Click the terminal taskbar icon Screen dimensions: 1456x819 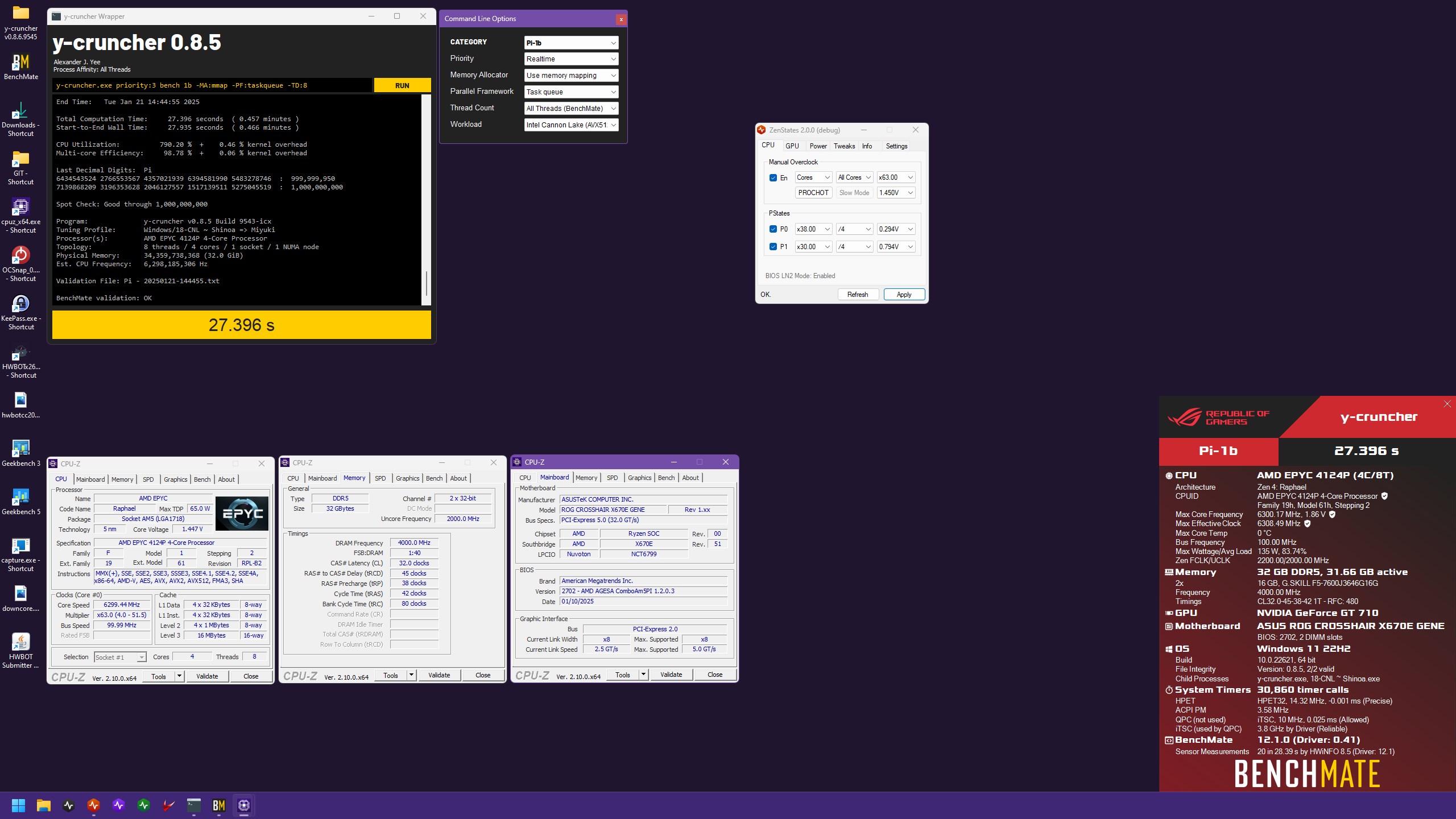click(x=193, y=805)
